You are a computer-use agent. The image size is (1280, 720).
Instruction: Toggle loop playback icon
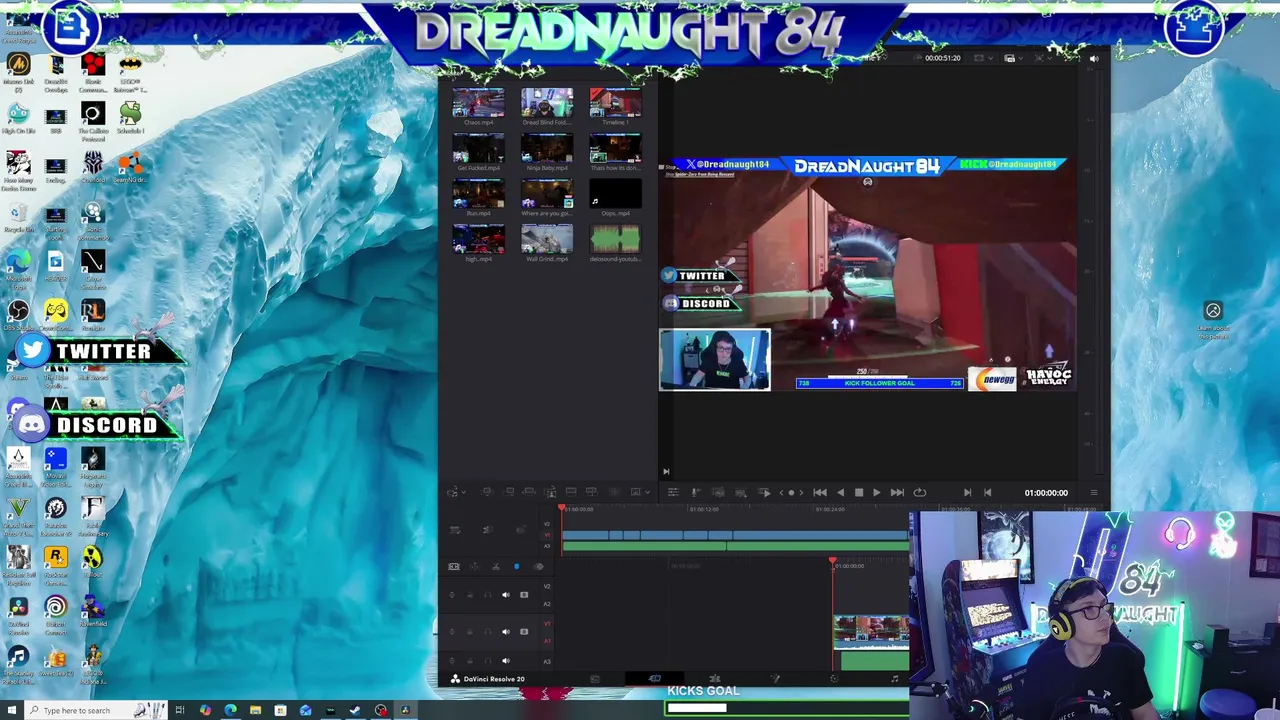coord(920,492)
